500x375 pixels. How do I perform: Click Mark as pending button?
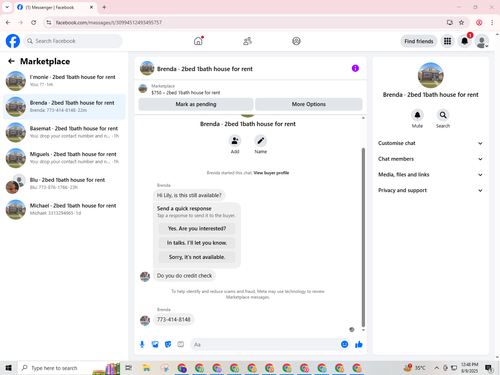coord(196,104)
